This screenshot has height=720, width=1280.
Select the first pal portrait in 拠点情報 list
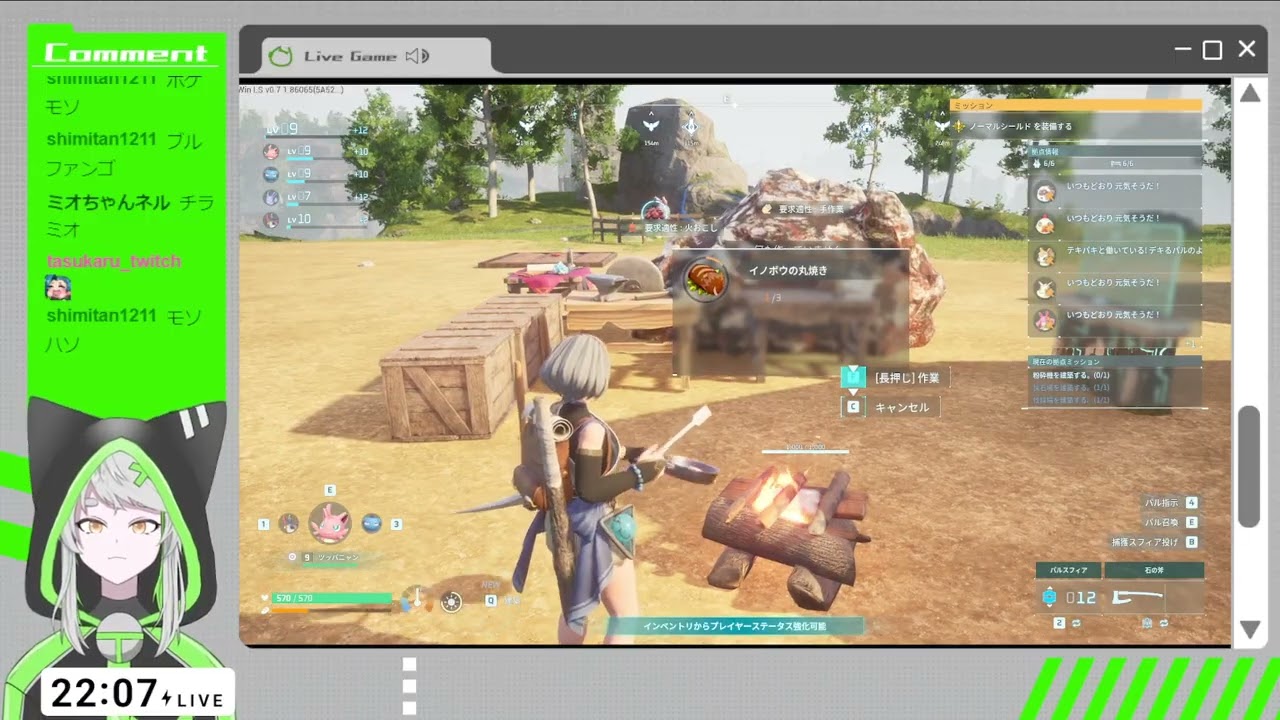point(1045,193)
